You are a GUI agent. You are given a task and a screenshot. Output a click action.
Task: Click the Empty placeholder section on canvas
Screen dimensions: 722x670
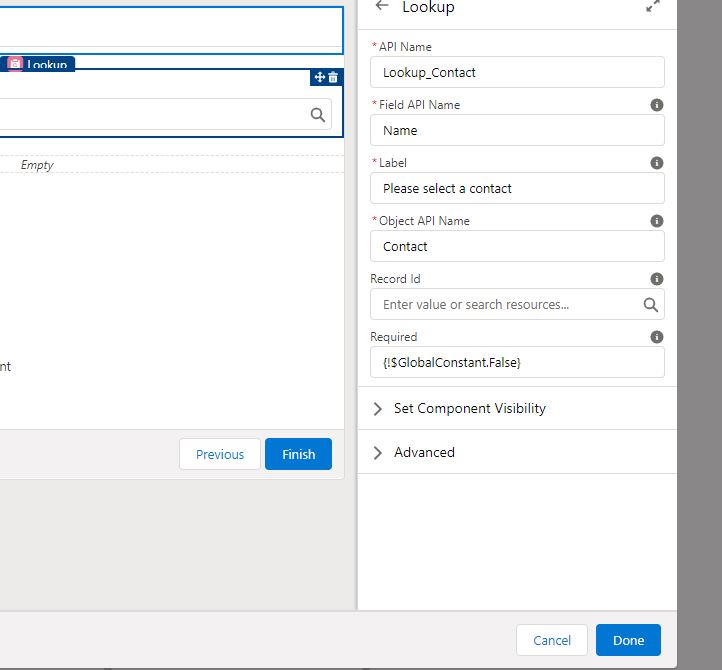click(171, 164)
